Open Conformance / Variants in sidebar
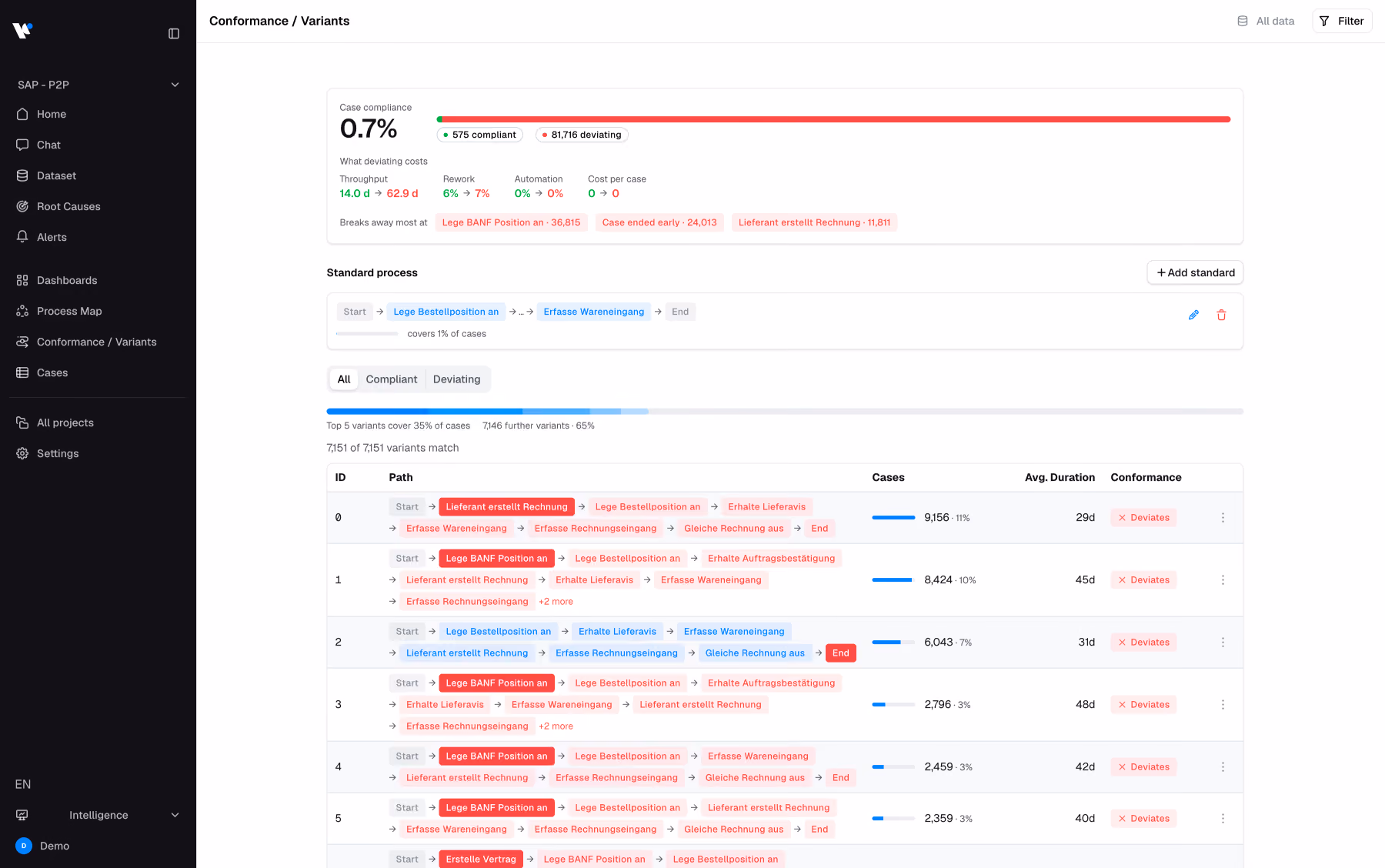Image resolution: width=1385 pixels, height=868 pixels. coord(98,342)
